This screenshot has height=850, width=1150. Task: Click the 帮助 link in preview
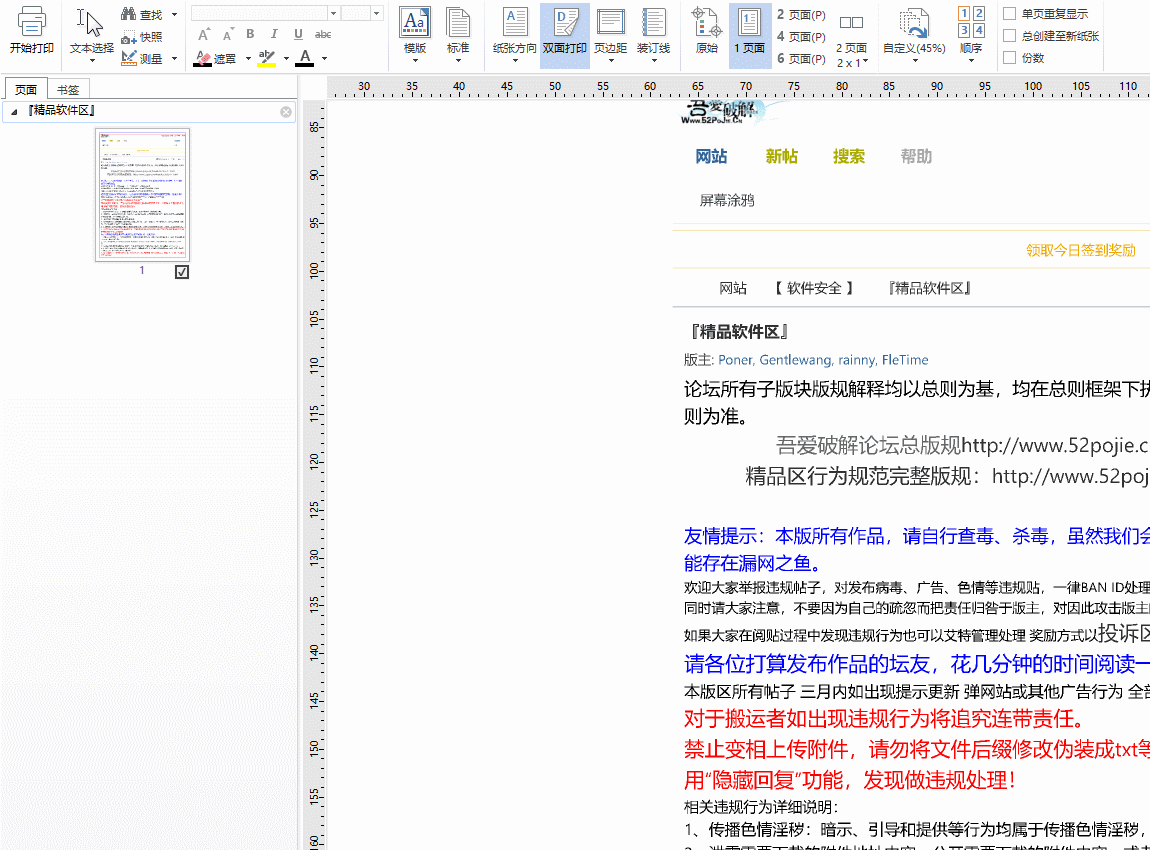(x=916, y=156)
